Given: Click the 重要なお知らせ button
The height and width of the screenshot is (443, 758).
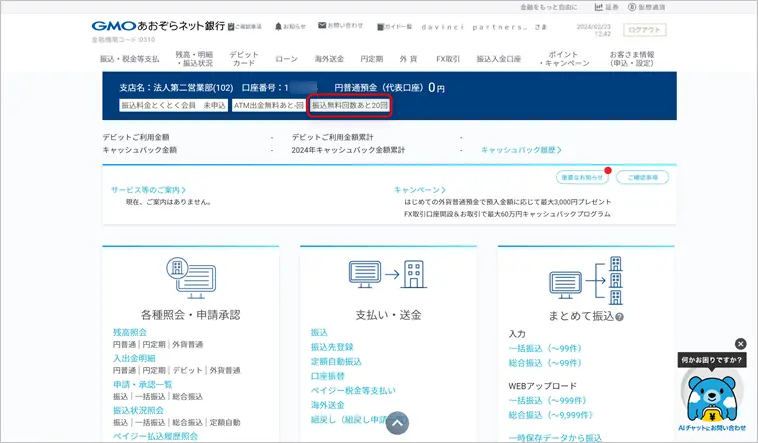Looking at the screenshot, I should (x=581, y=177).
